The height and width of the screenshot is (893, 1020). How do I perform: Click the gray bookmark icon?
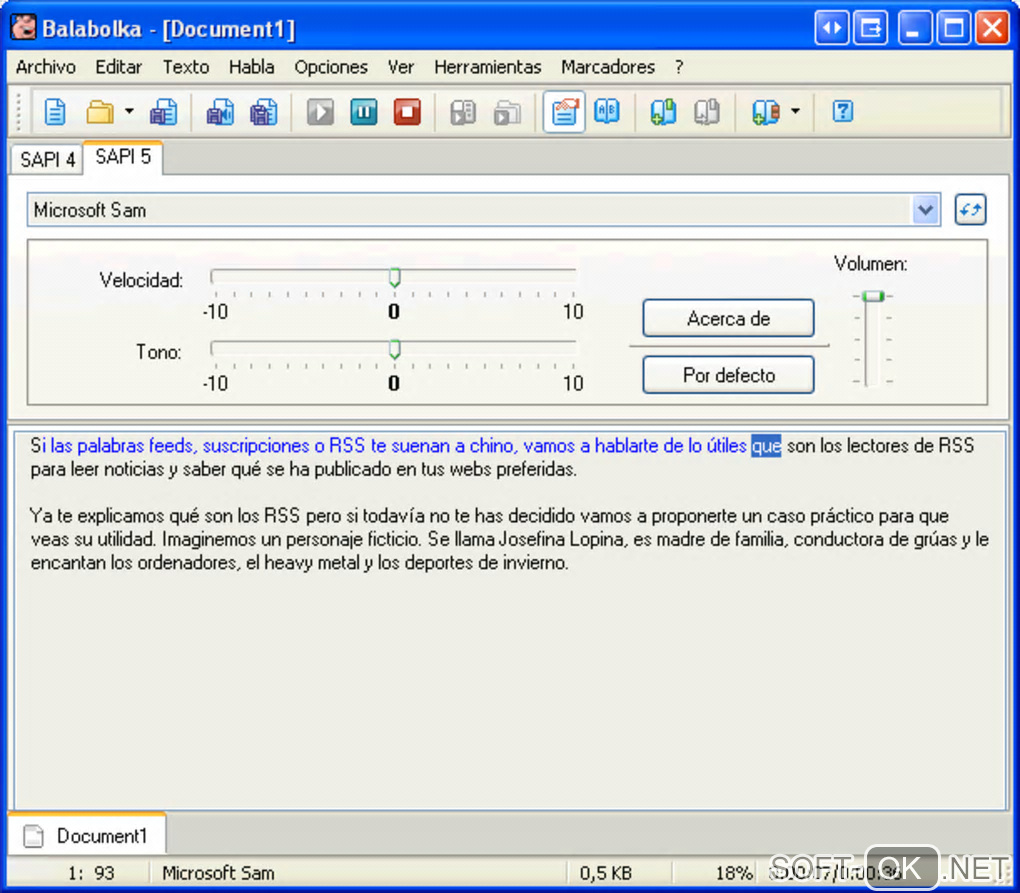pyautogui.click(x=706, y=112)
